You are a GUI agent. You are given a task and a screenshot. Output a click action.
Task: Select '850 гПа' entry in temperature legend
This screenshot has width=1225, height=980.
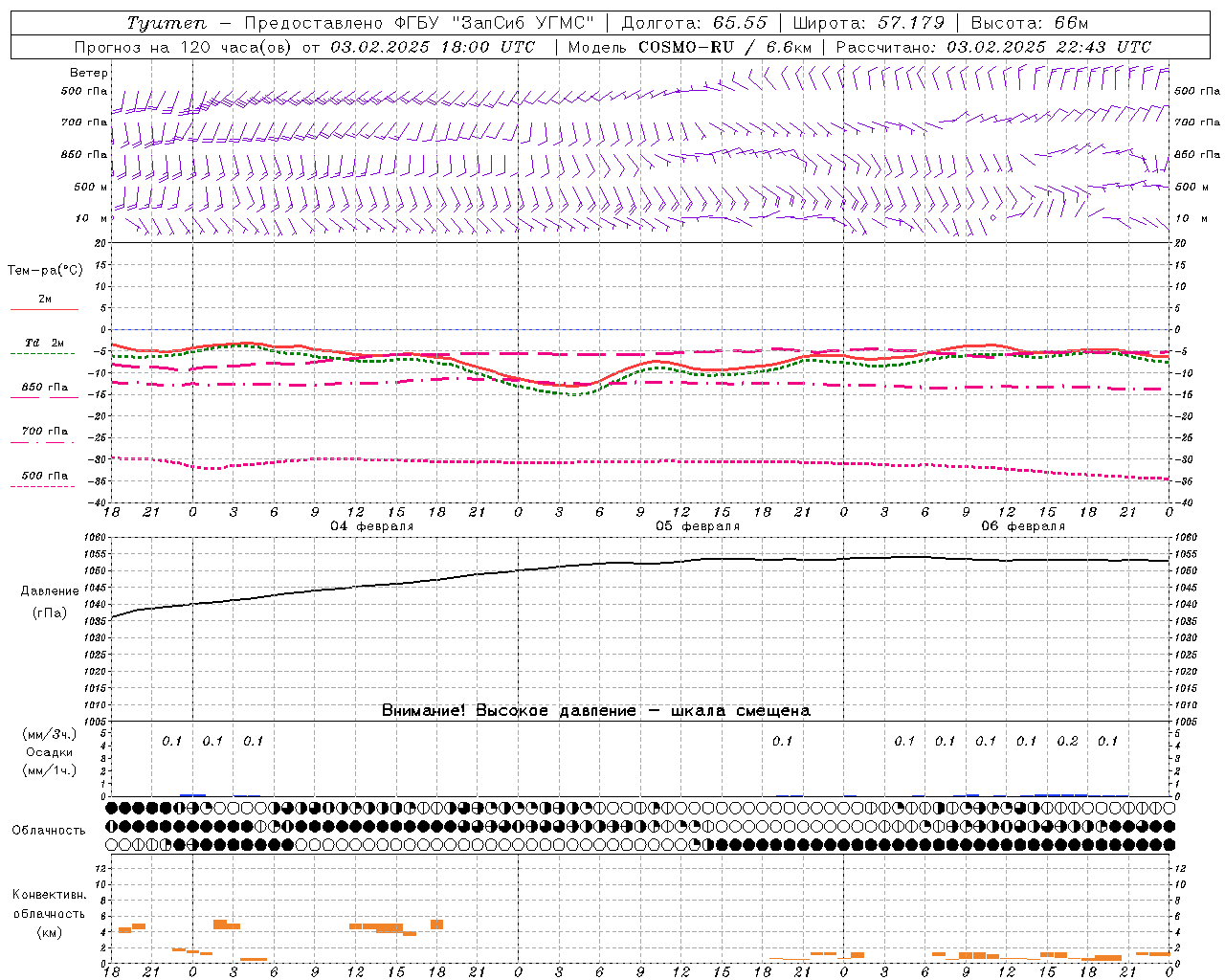[x=45, y=388]
